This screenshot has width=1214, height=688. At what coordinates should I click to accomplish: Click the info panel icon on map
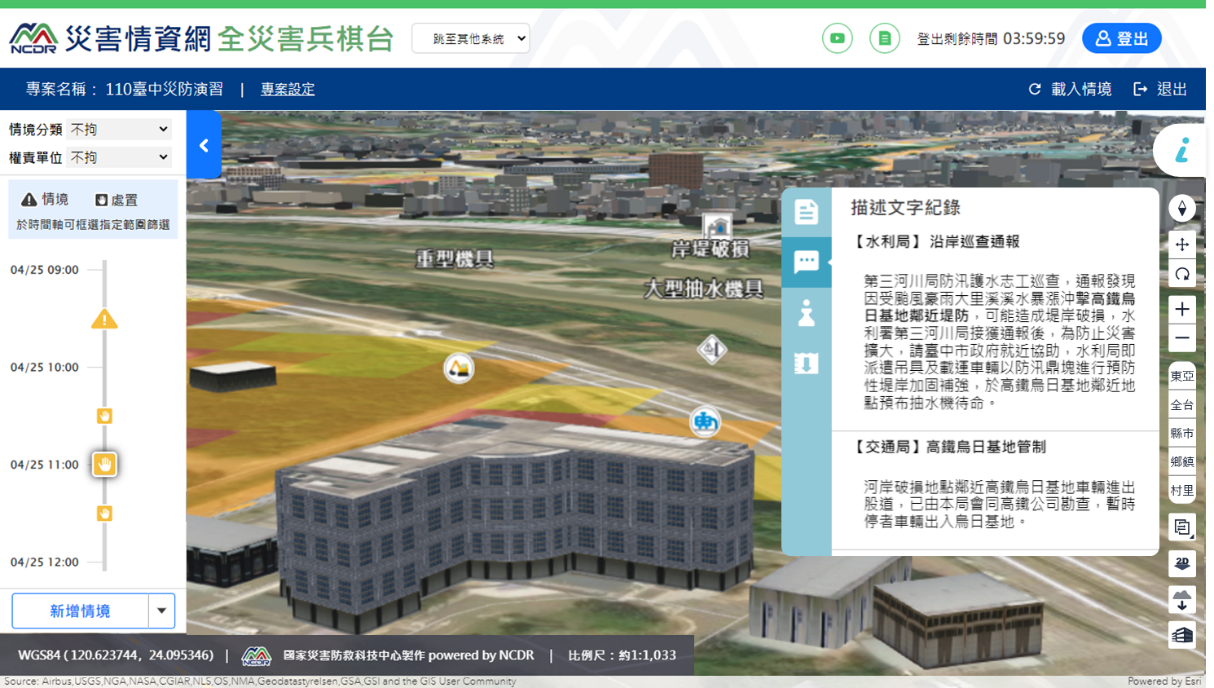[1183, 151]
